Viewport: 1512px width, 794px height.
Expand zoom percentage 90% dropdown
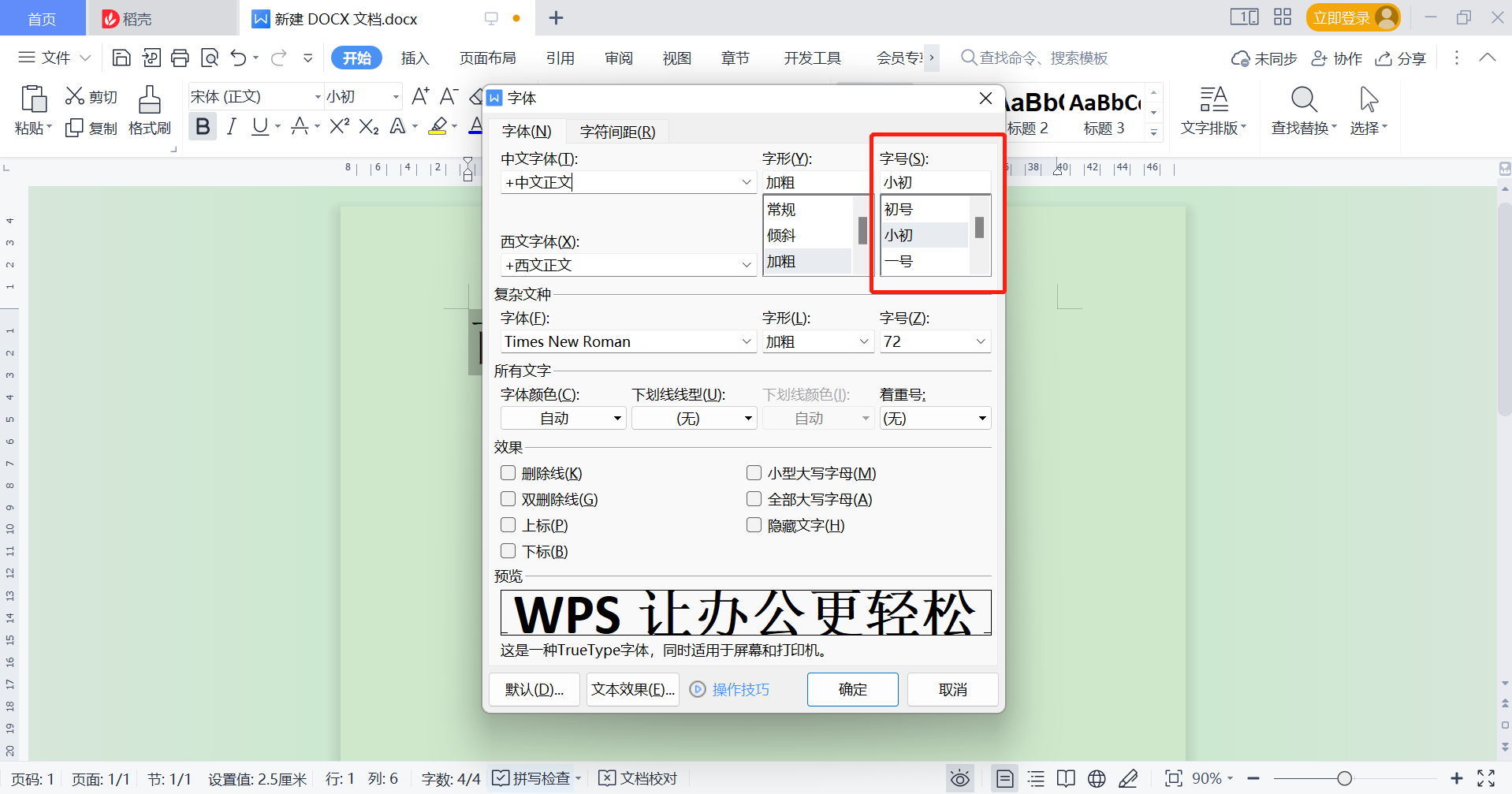1230,779
